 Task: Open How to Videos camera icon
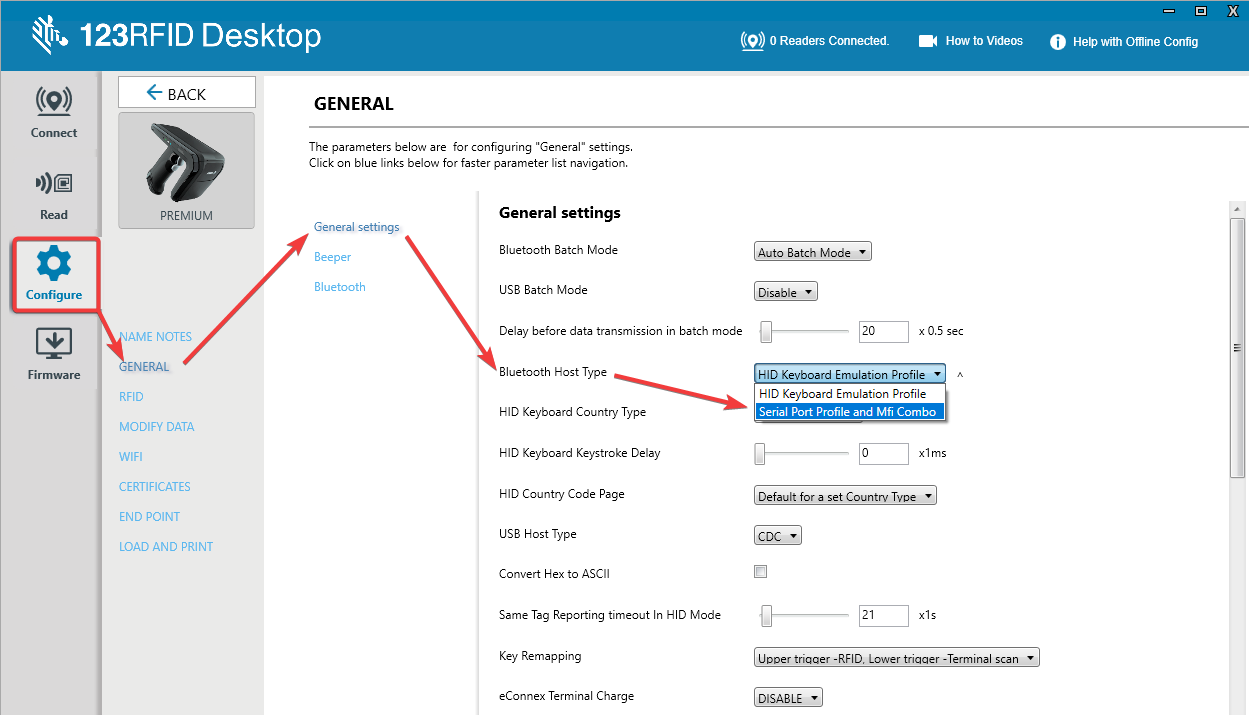pyautogui.click(x=928, y=41)
